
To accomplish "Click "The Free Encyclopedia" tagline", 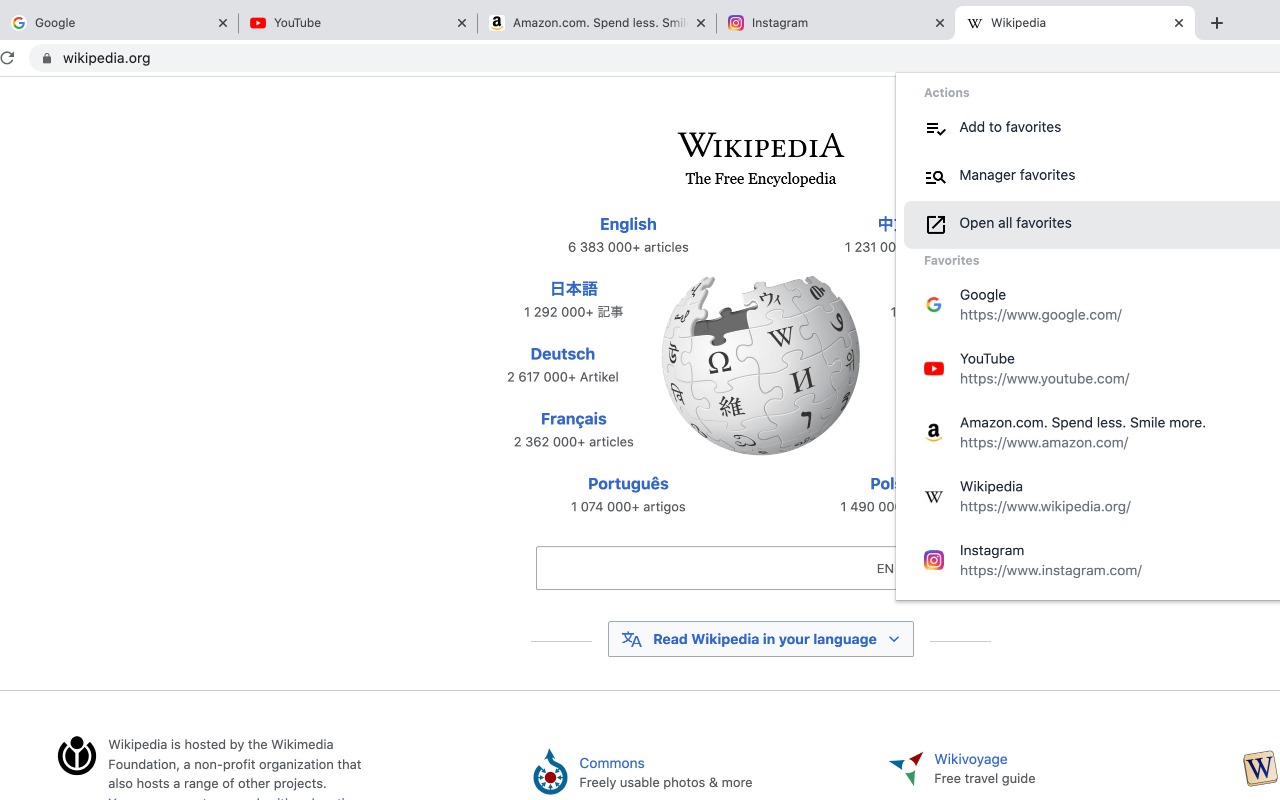I will (x=761, y=179).
